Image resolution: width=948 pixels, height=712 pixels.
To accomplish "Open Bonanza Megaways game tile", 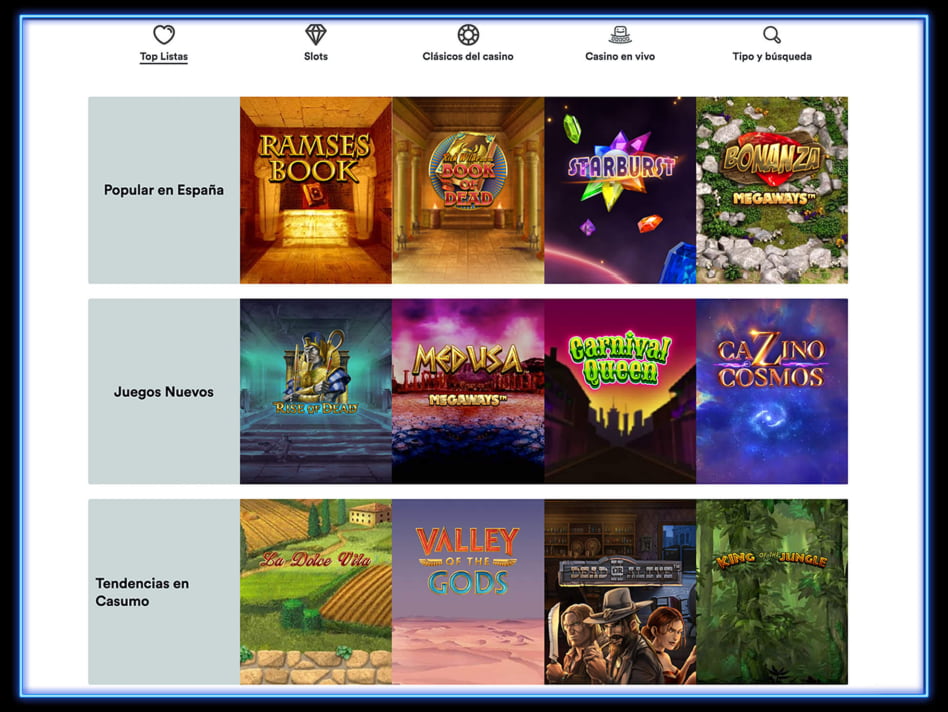I will coord(772,190).
